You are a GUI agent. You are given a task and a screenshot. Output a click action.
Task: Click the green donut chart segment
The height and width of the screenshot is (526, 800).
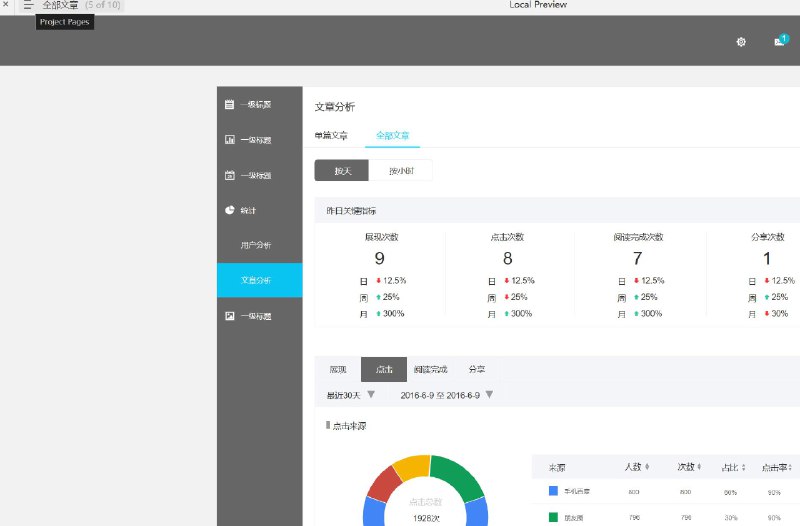coord(457,473)
